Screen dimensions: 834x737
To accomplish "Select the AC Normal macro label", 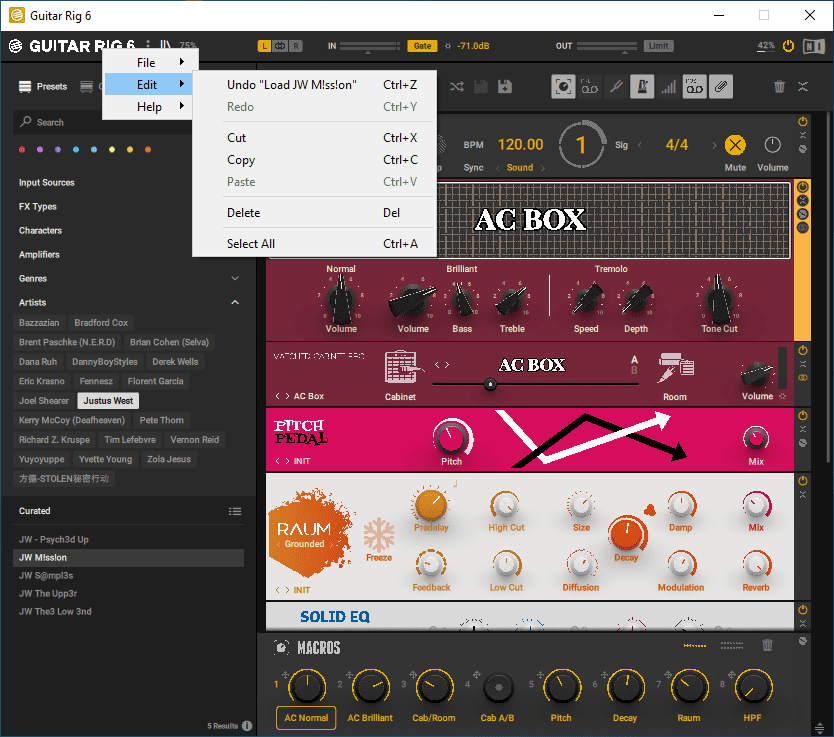I will tap(306, 718).
